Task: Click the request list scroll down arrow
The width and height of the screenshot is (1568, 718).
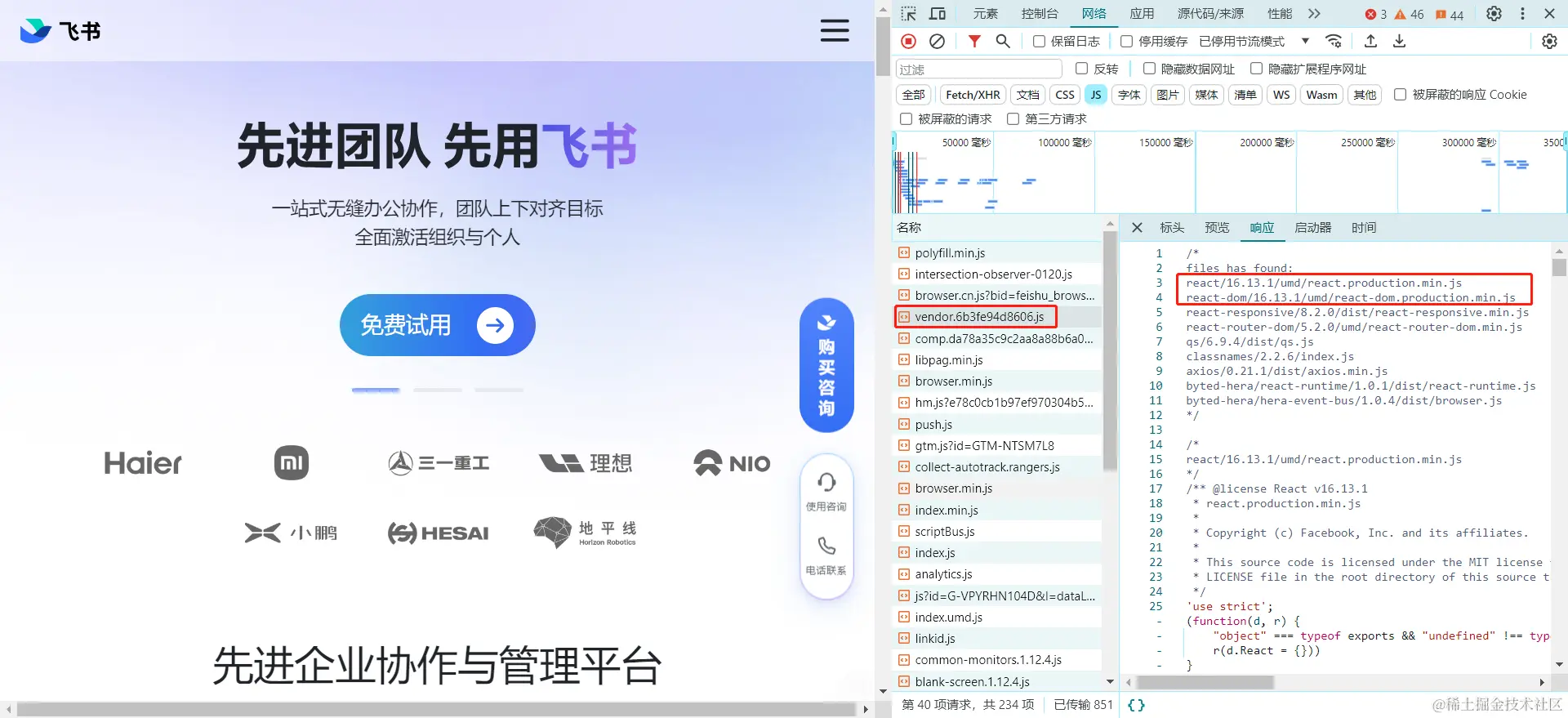Action: (1110, 681)
